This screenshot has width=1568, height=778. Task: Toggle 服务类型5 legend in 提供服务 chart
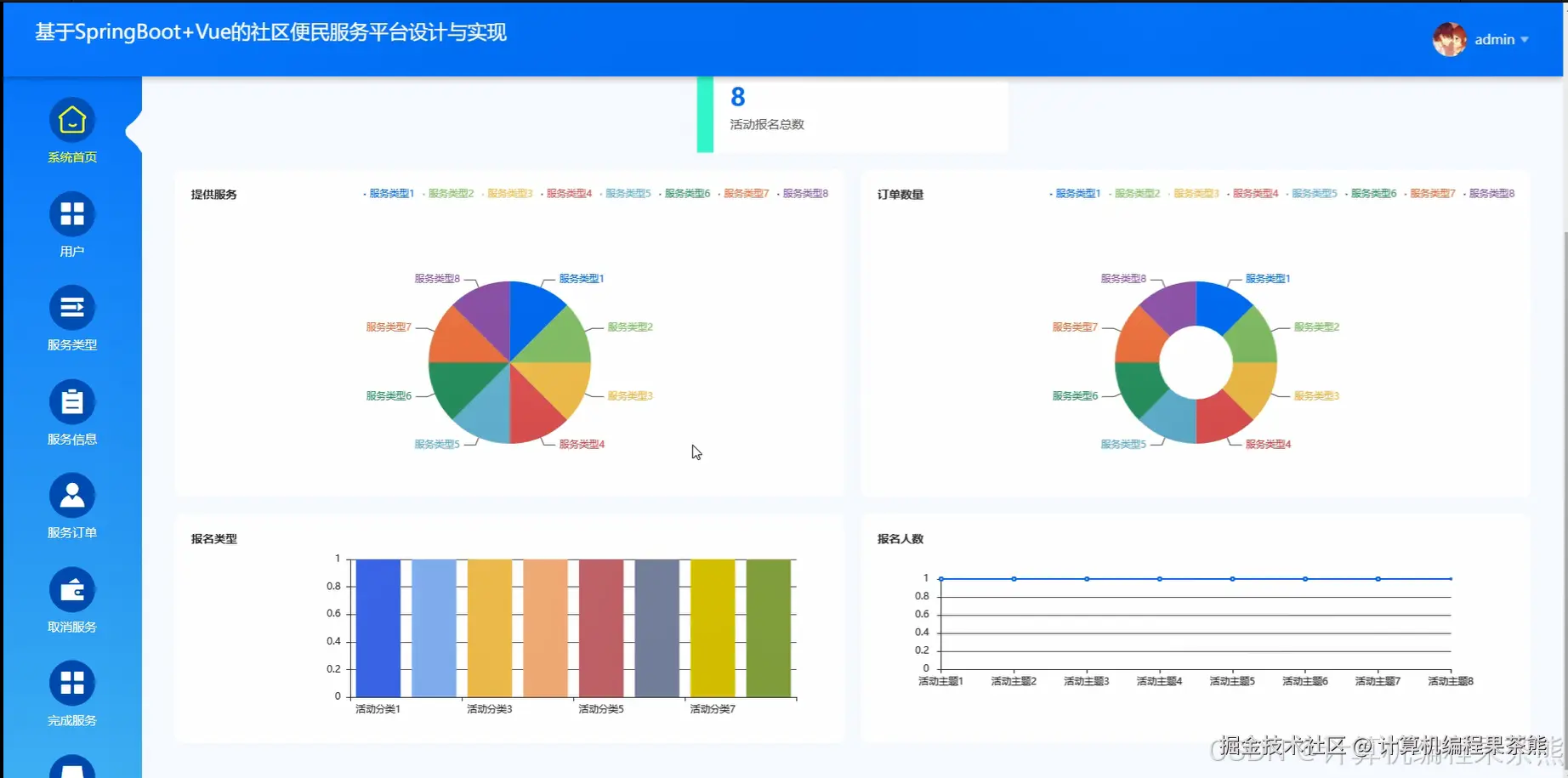[x=628, y=193]
